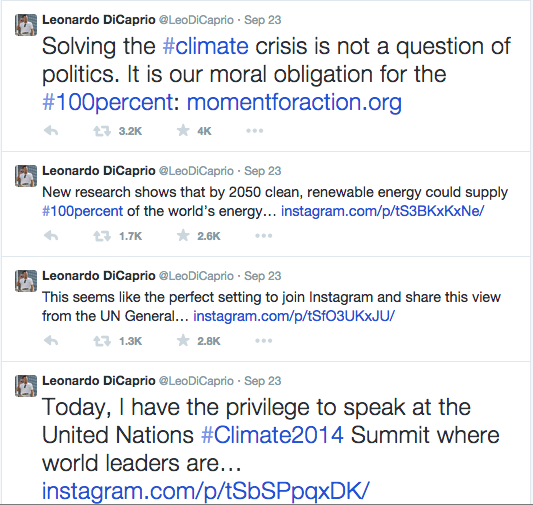This screenshot has width=533, height=505.
Task: Open more options on UN General tweet
Action: point(263,341)
